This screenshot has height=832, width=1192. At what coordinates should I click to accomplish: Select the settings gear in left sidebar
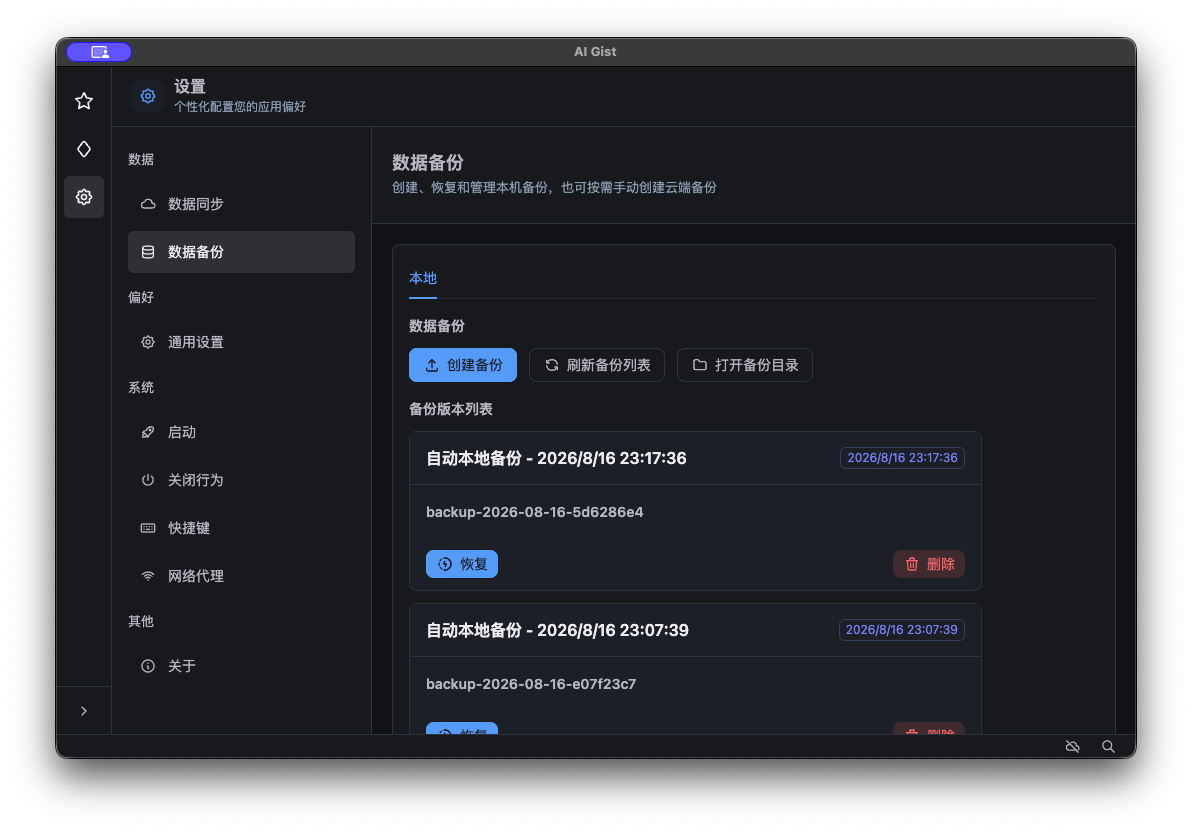point(84,197)
